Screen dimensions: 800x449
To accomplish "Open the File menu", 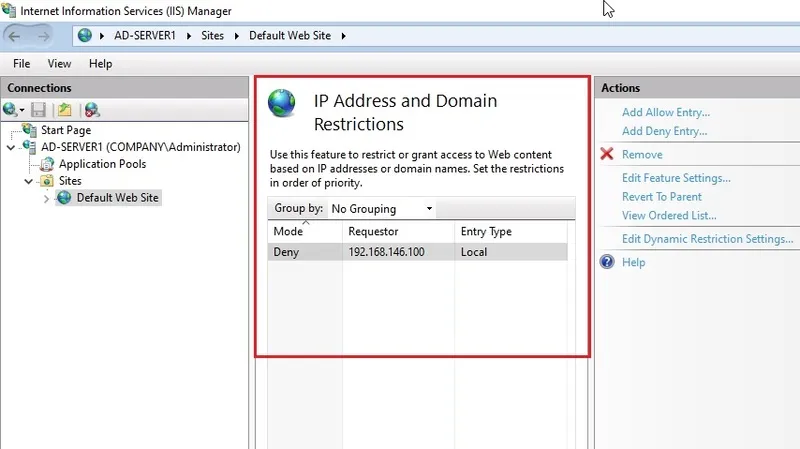I will [x=21, y=64].
